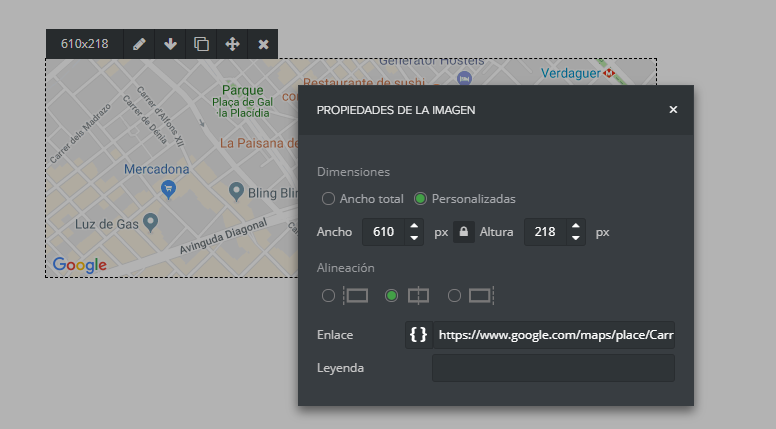Screen dimensions: 776x429
Task: Click the Luz de Gas map pin
Action: pyautogui.click(x=150, y=223)
